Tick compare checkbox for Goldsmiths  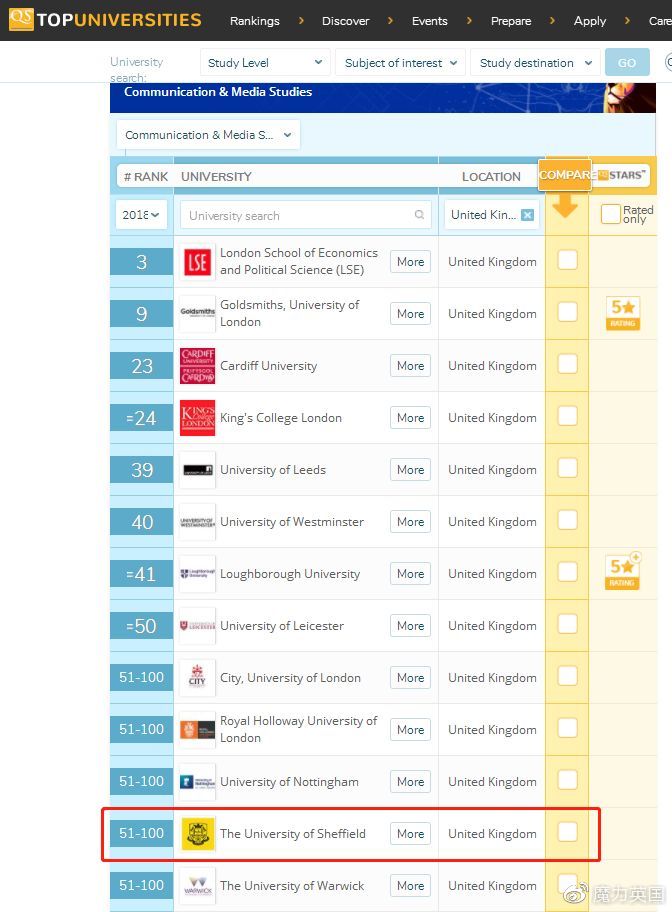click(x=567, y=312)
